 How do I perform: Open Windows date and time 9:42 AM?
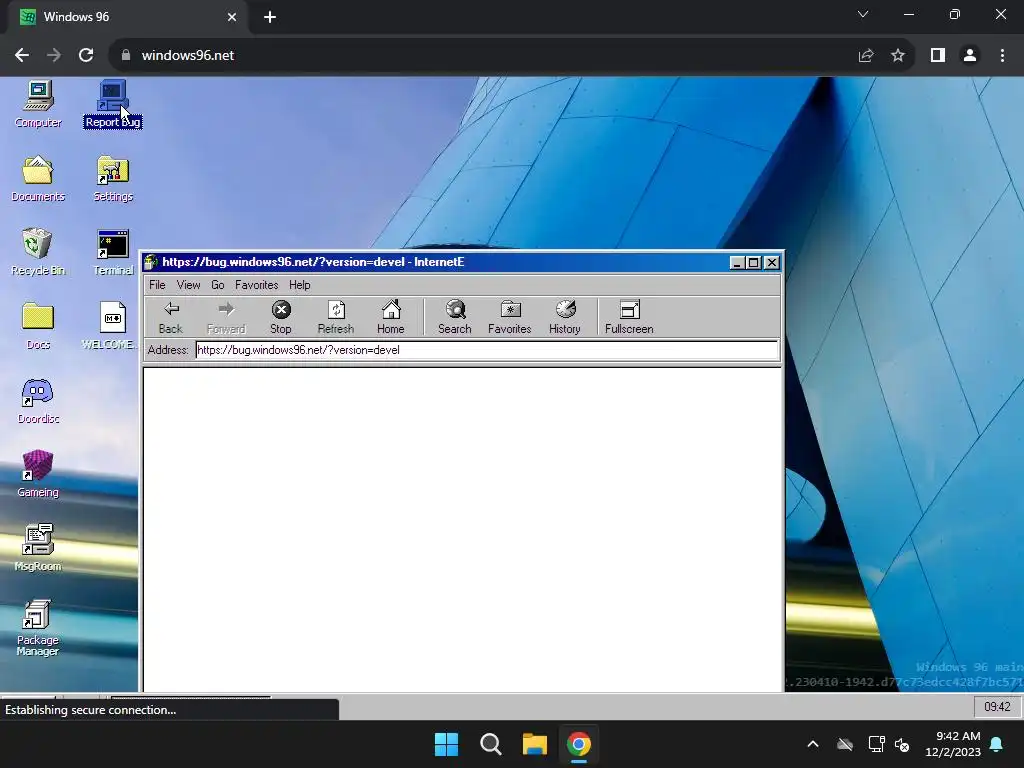953,744
